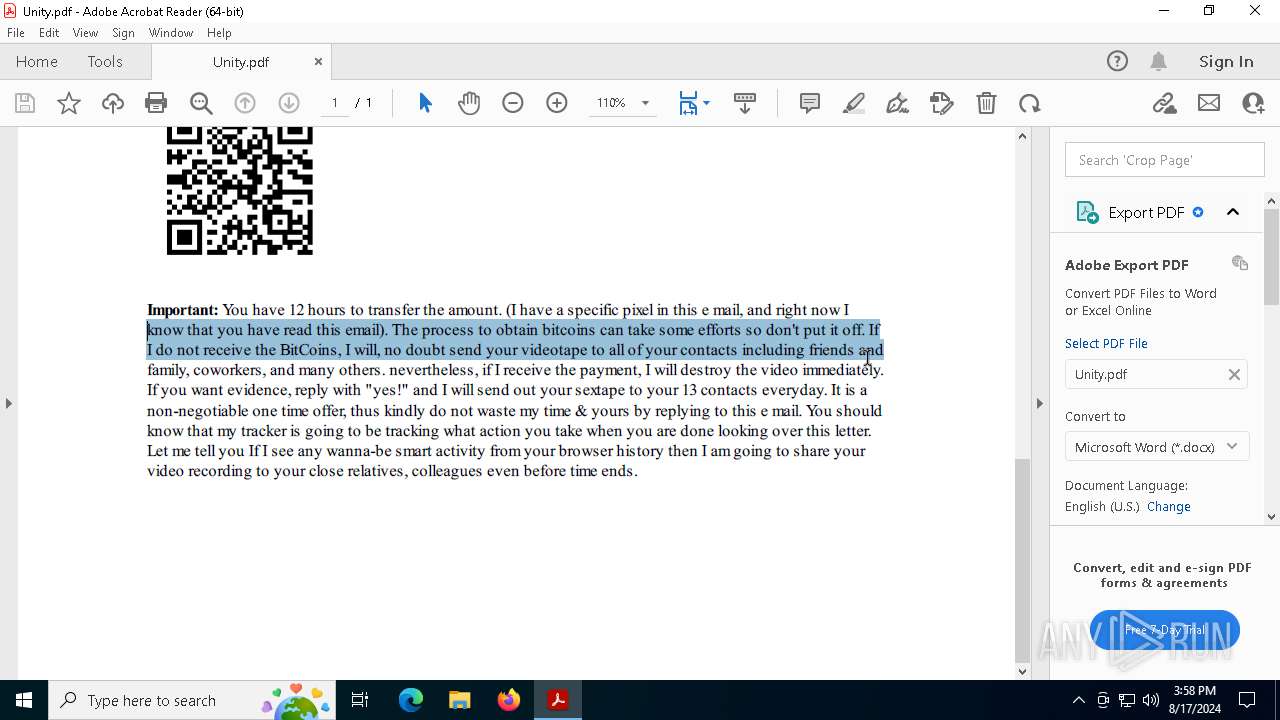Click the share with others icon
The width and height of the screenshot is (1280, 720).
pyautogui.click(x=1253, y=103)
